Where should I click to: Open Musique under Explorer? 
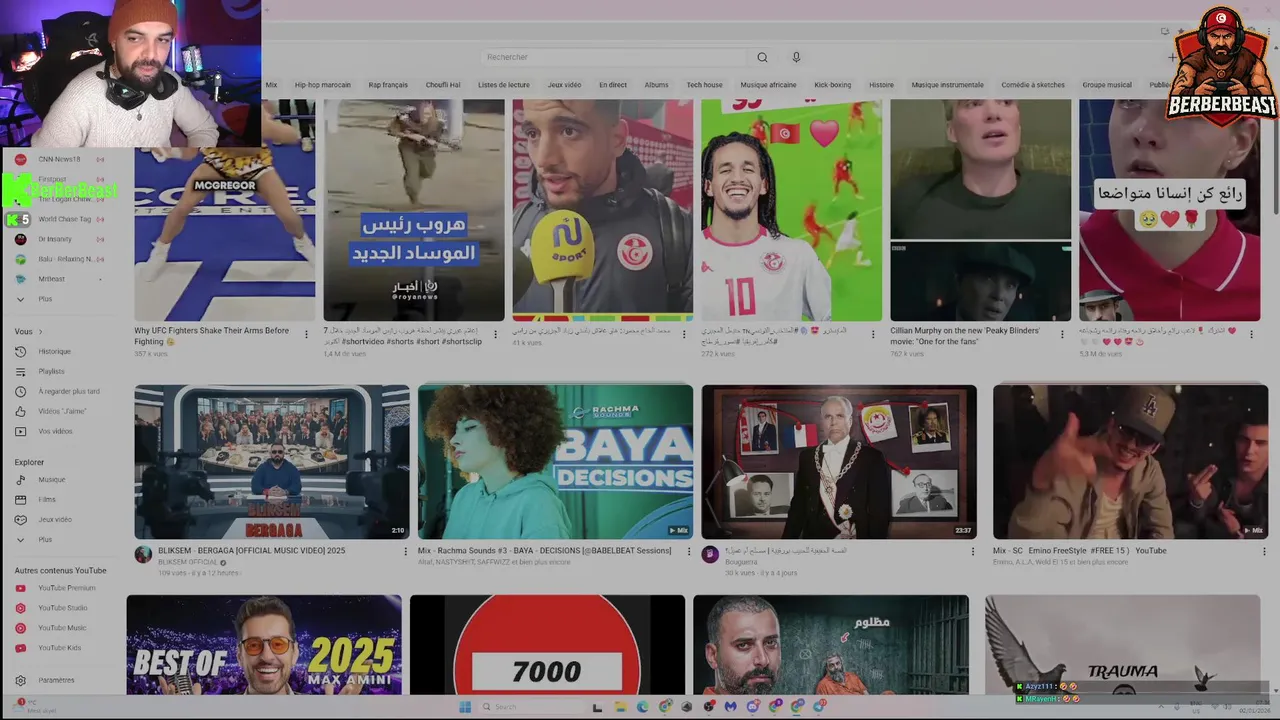pos(51,480)
